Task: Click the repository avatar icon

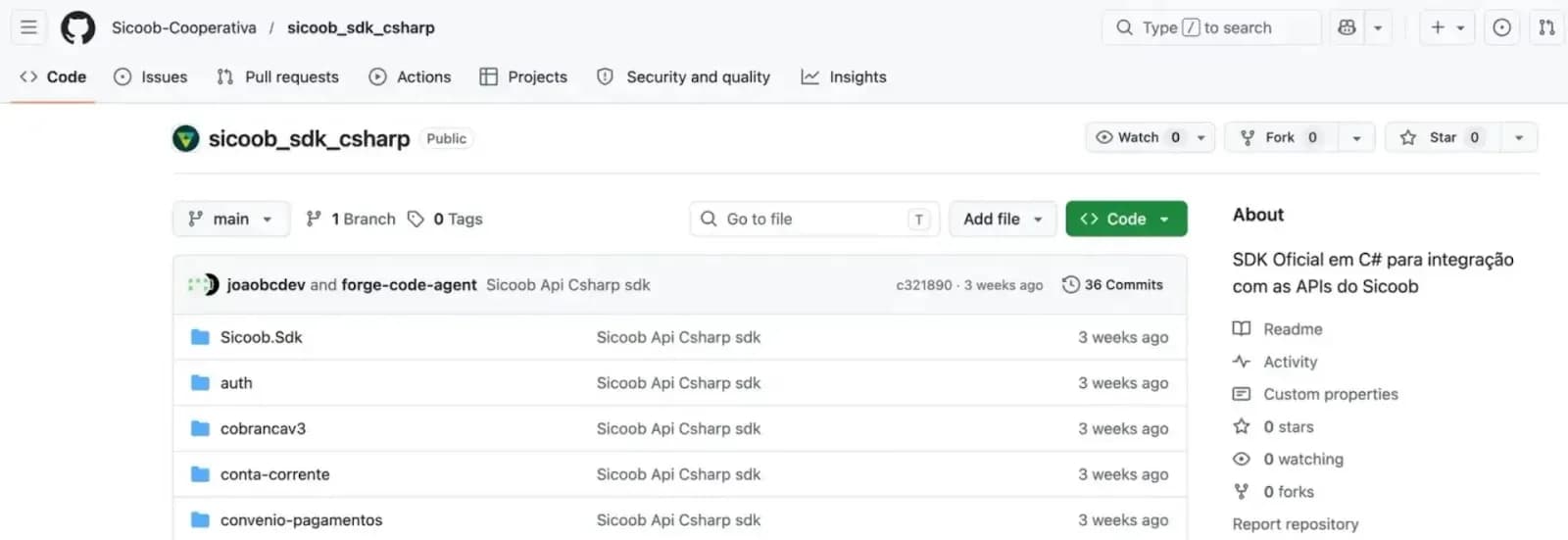Action: click(185, 138)
